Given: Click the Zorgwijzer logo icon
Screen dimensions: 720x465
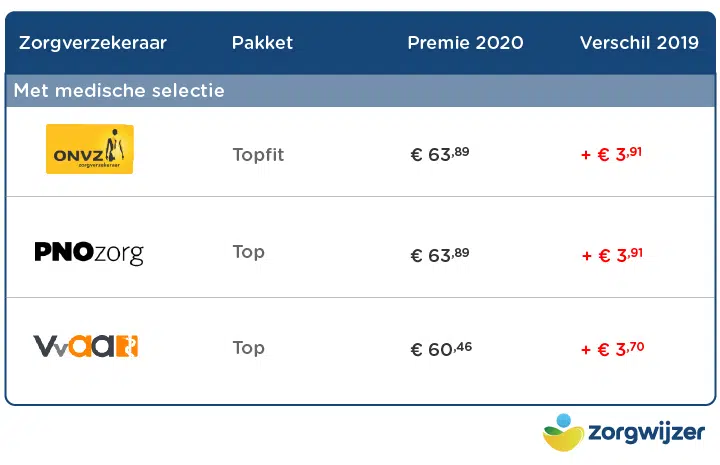Looking at the screenshot, I should 563,433.
